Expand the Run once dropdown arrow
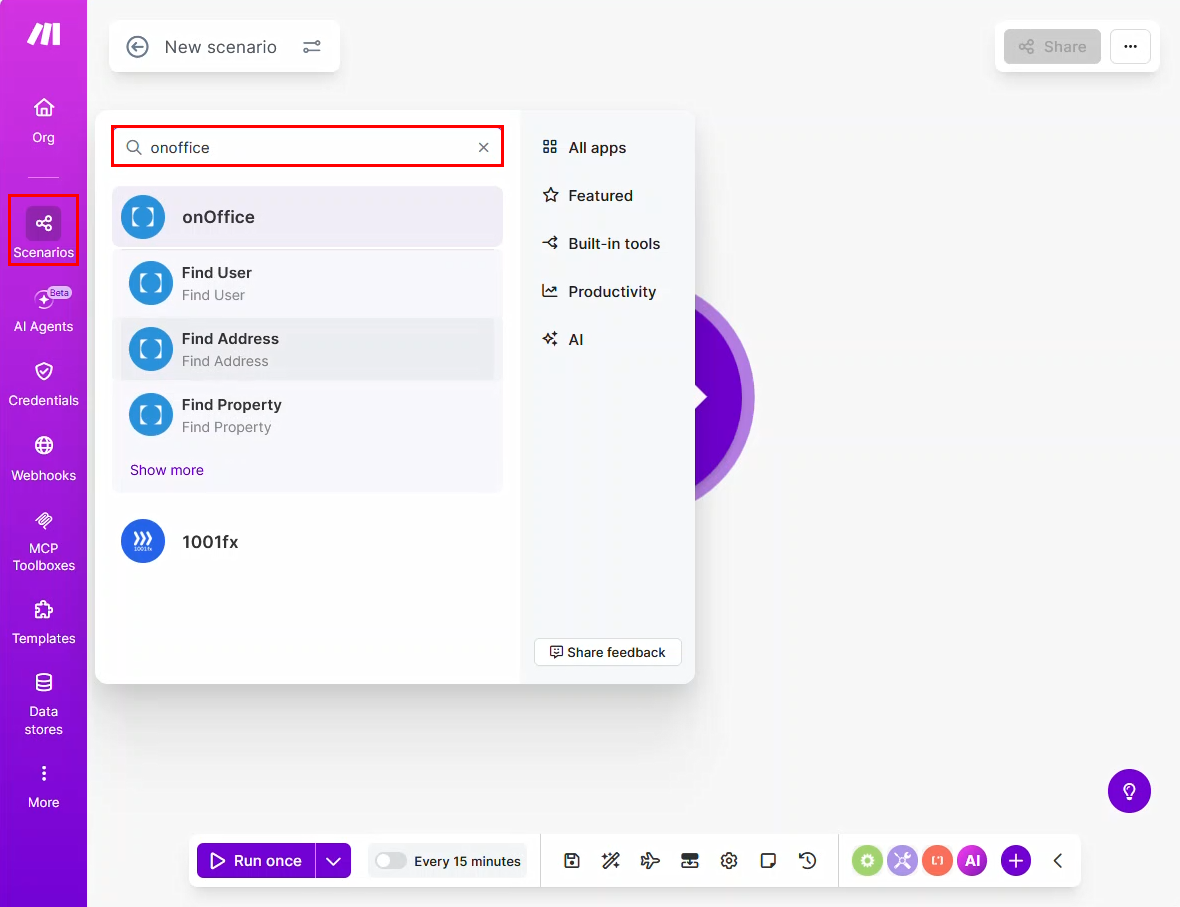This screenshot has width=1180, height=907. [x=333, y=860]
